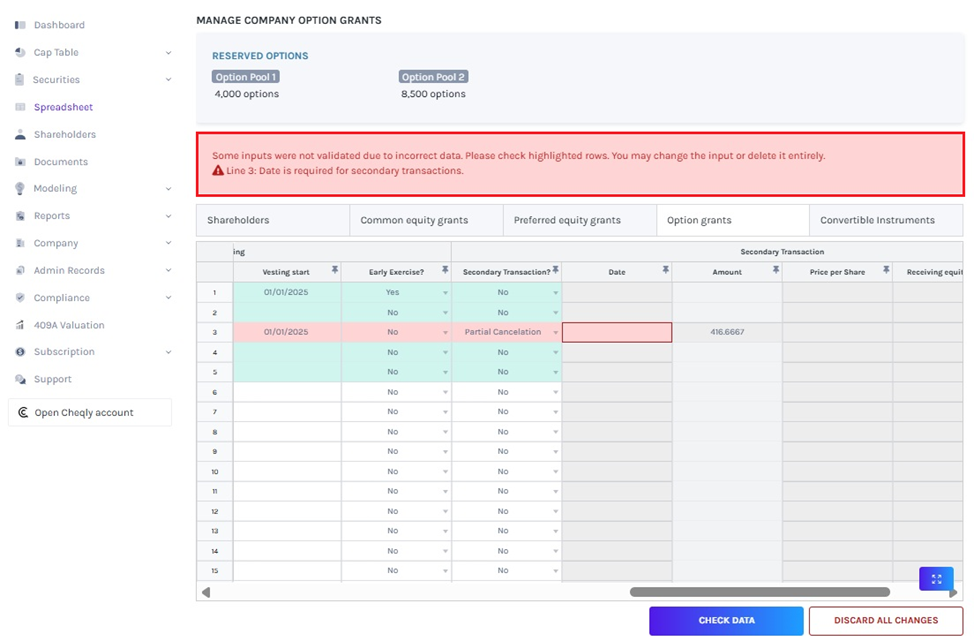Image resolution: width=974 pixels, height=641 pixels.
Task: Click pin icon on Price per Share column
Action: [885, 271]
